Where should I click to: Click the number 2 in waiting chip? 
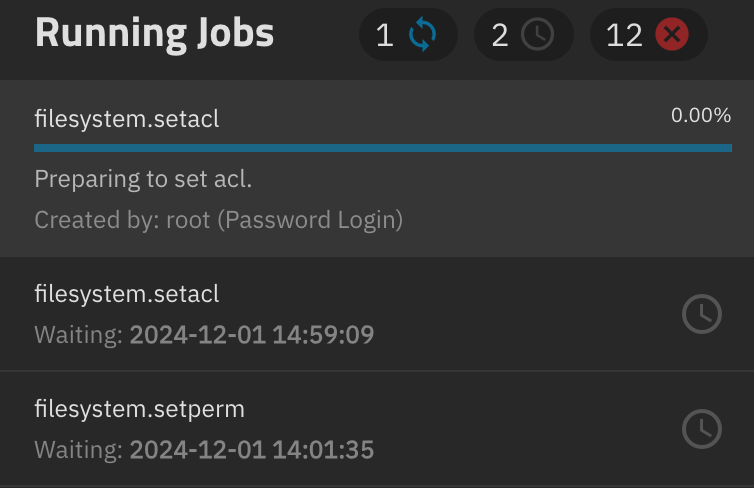500,35
